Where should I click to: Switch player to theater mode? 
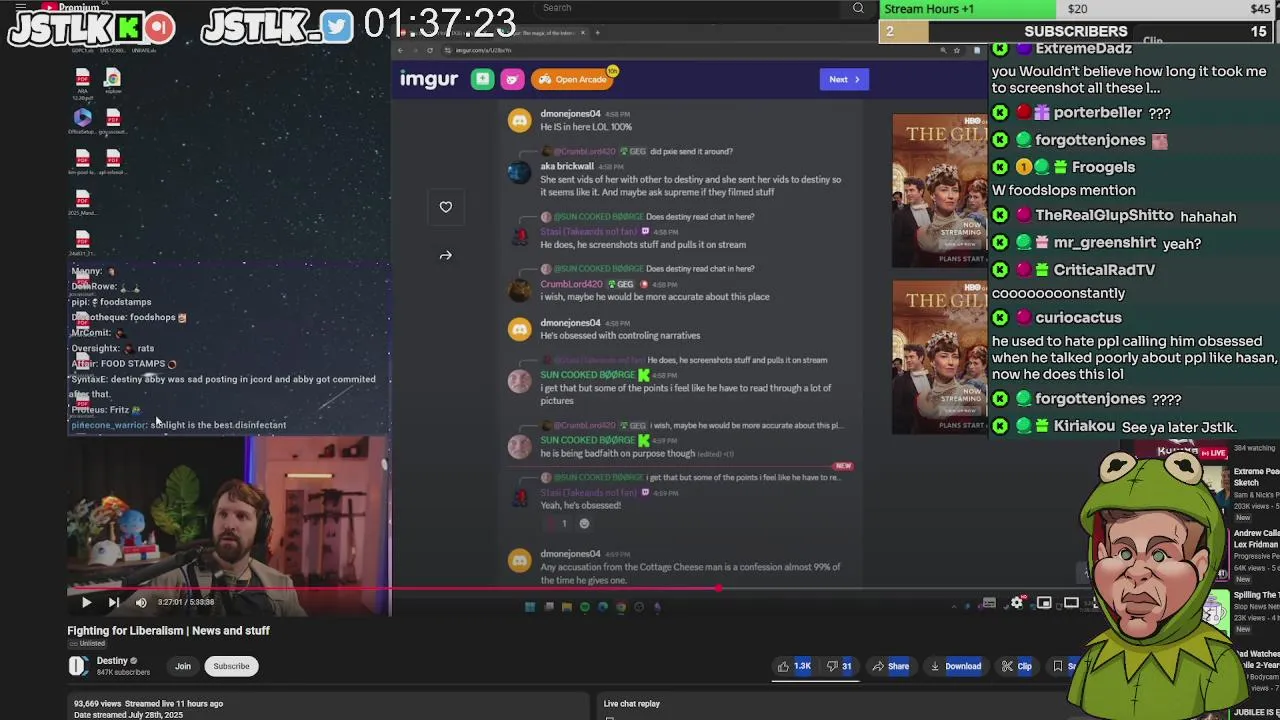pos(1071,603)
